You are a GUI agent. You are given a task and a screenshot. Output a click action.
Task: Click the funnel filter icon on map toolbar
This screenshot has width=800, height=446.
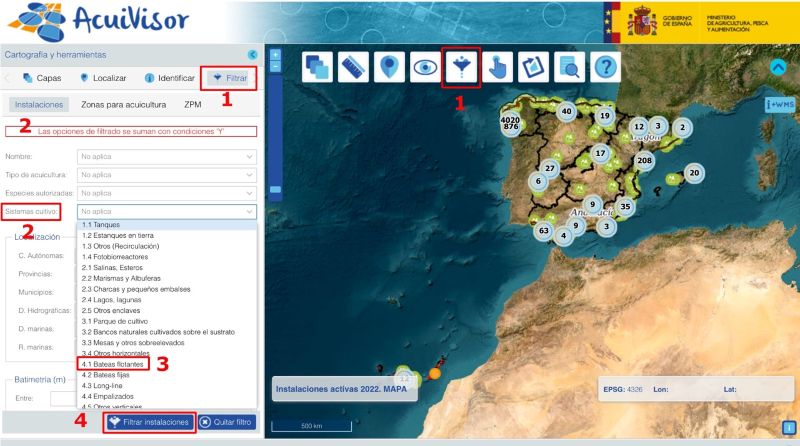point(462,67)
